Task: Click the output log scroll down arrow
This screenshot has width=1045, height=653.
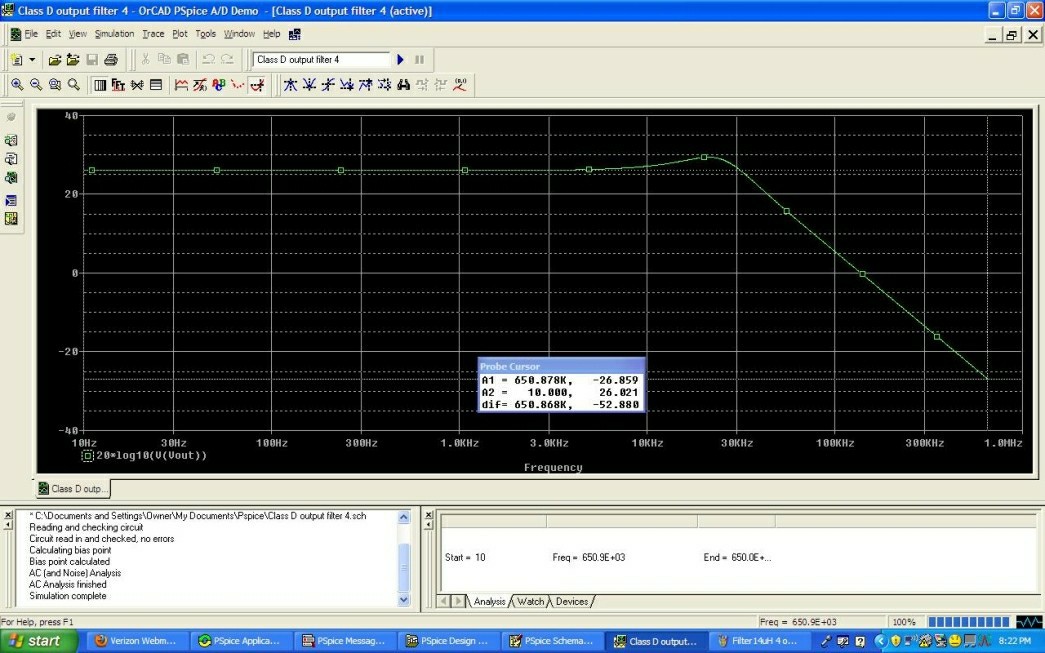Action: [403, 600]
